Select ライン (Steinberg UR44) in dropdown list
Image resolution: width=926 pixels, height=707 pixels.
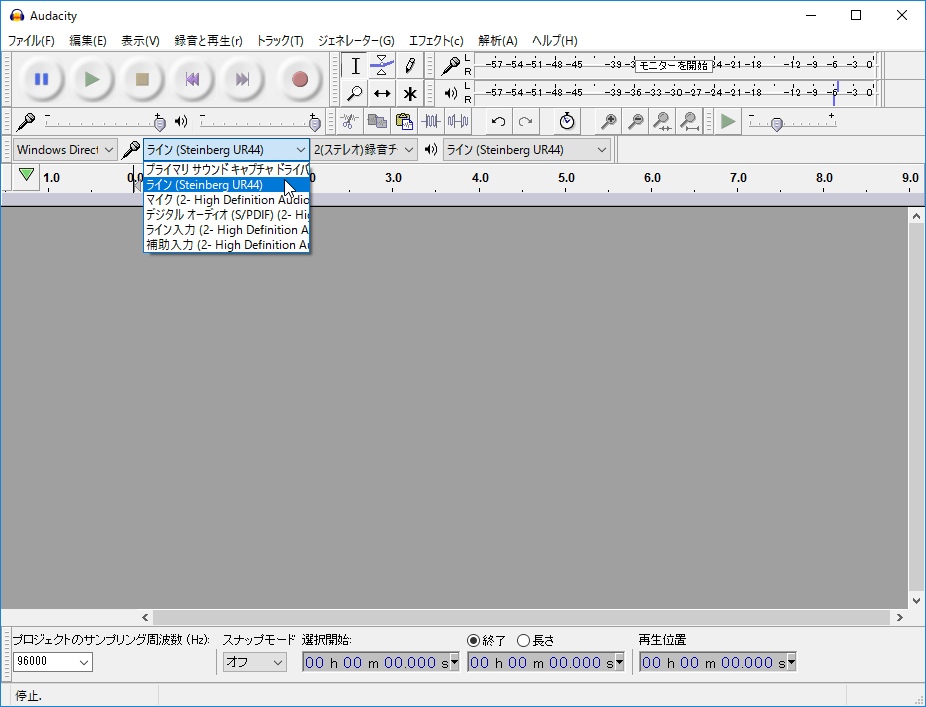[227, 184]
